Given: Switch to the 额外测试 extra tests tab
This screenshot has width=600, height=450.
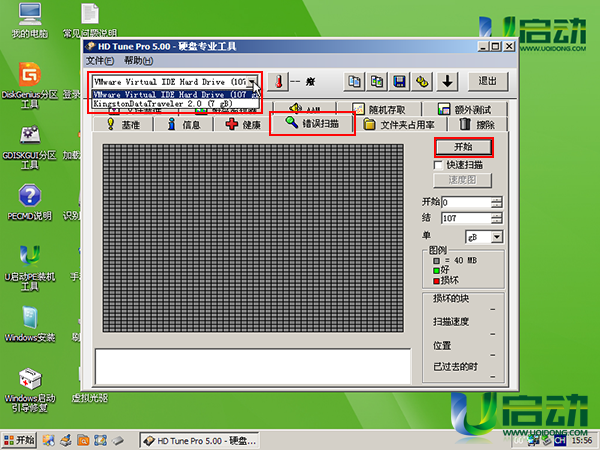Looking at the screenshot, I should click(465, 109).
